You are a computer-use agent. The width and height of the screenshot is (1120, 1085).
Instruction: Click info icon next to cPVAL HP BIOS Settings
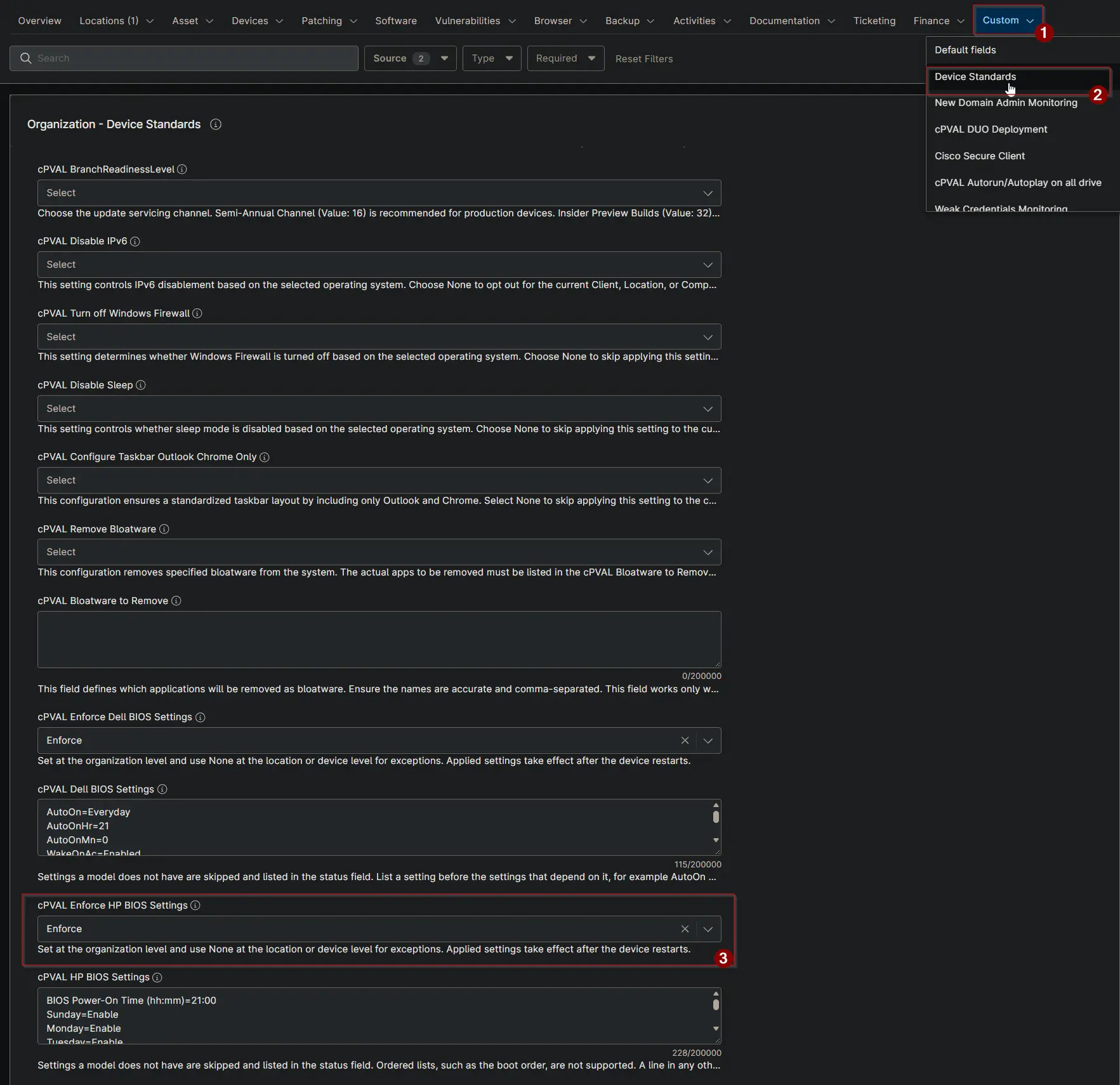click(x=157, y=978)
